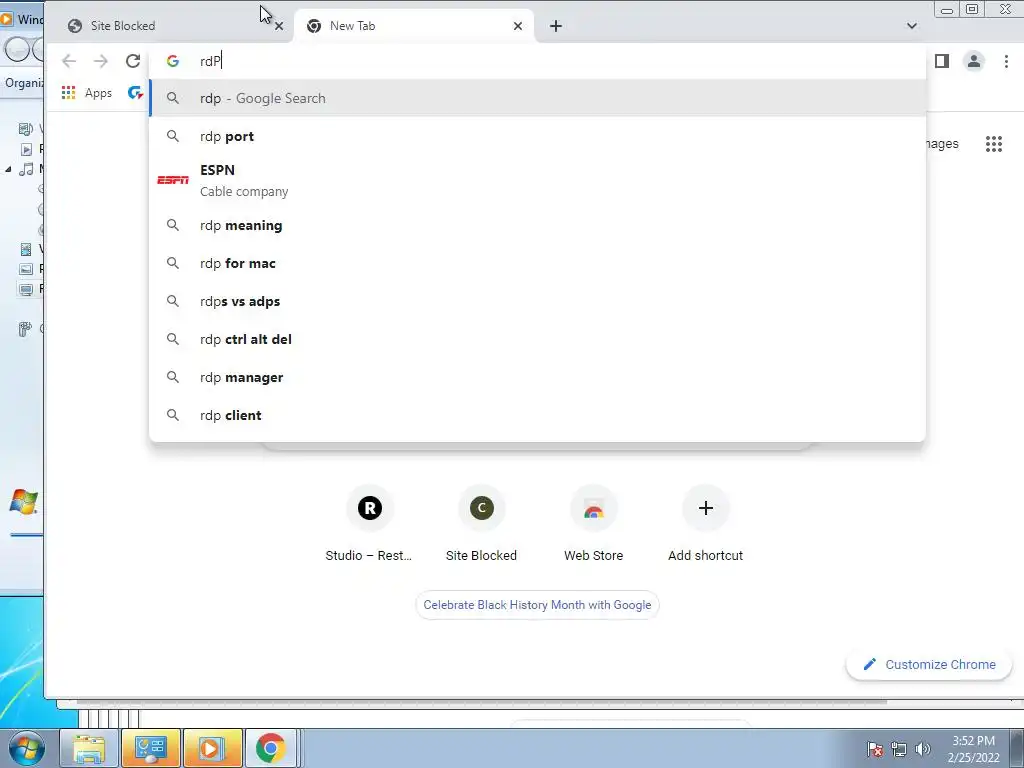Screen dimensions: 1024x768
Task: Click the Action Center flag tray icon
Action: [876, 749]
